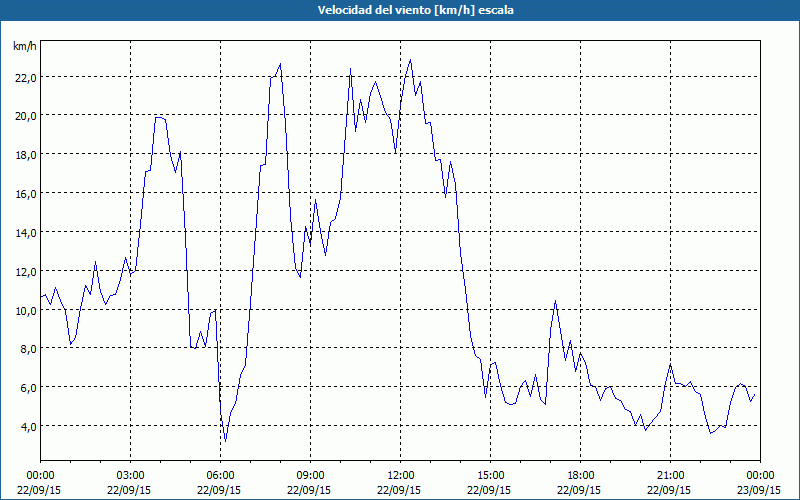Click the '21:00' time axis label
This screenshot has height=500, width=800.
pyautogui.click(x=670, y=476)
